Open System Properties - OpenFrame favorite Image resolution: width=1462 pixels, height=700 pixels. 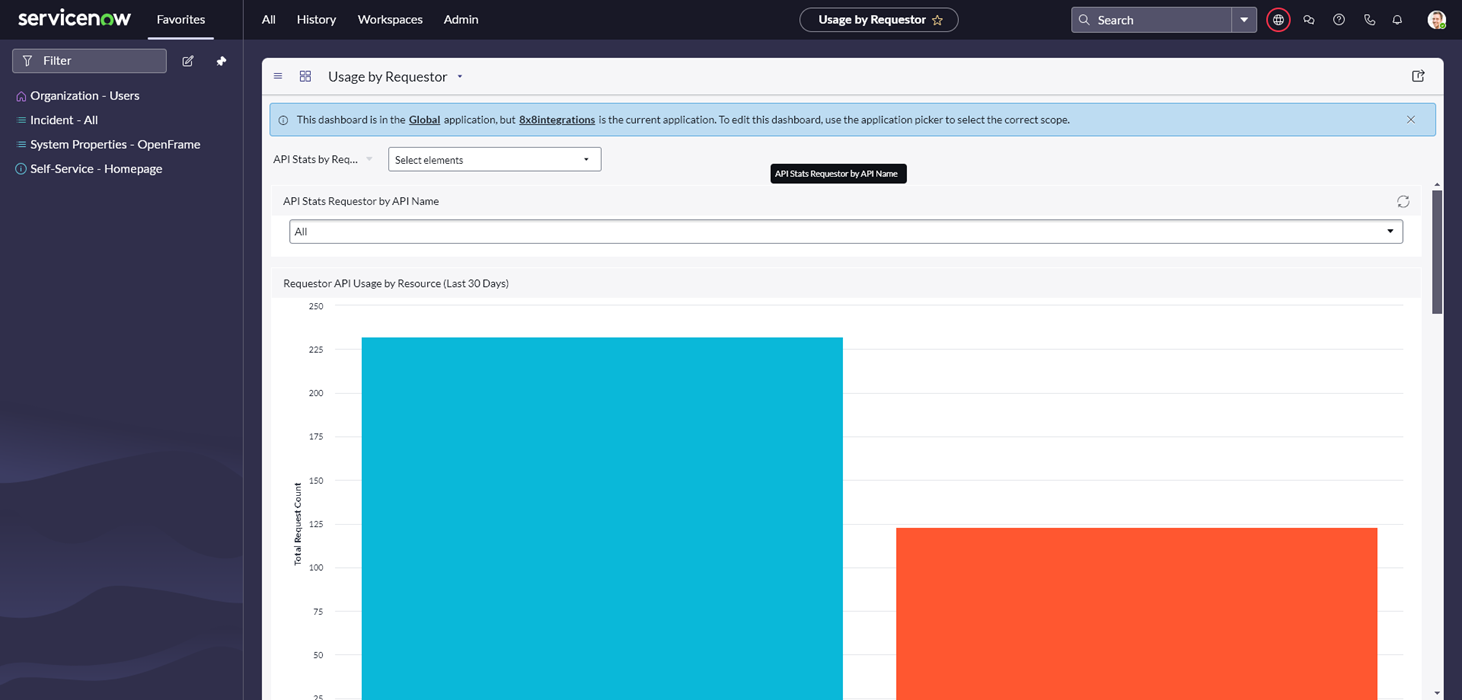tap(115, 145)
